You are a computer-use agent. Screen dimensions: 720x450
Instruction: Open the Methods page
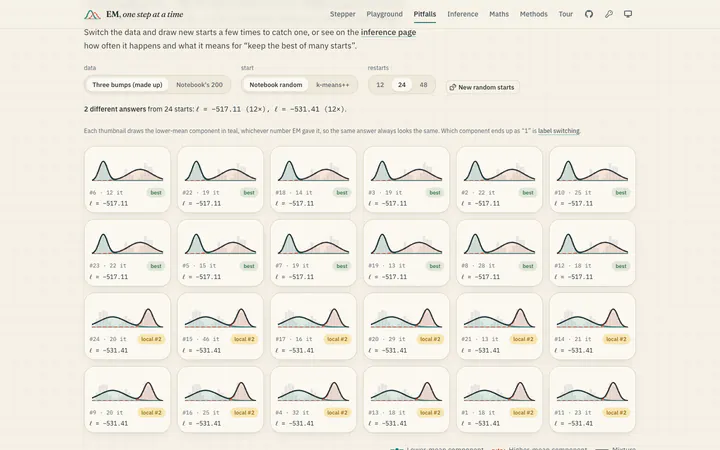coord(534,14)
